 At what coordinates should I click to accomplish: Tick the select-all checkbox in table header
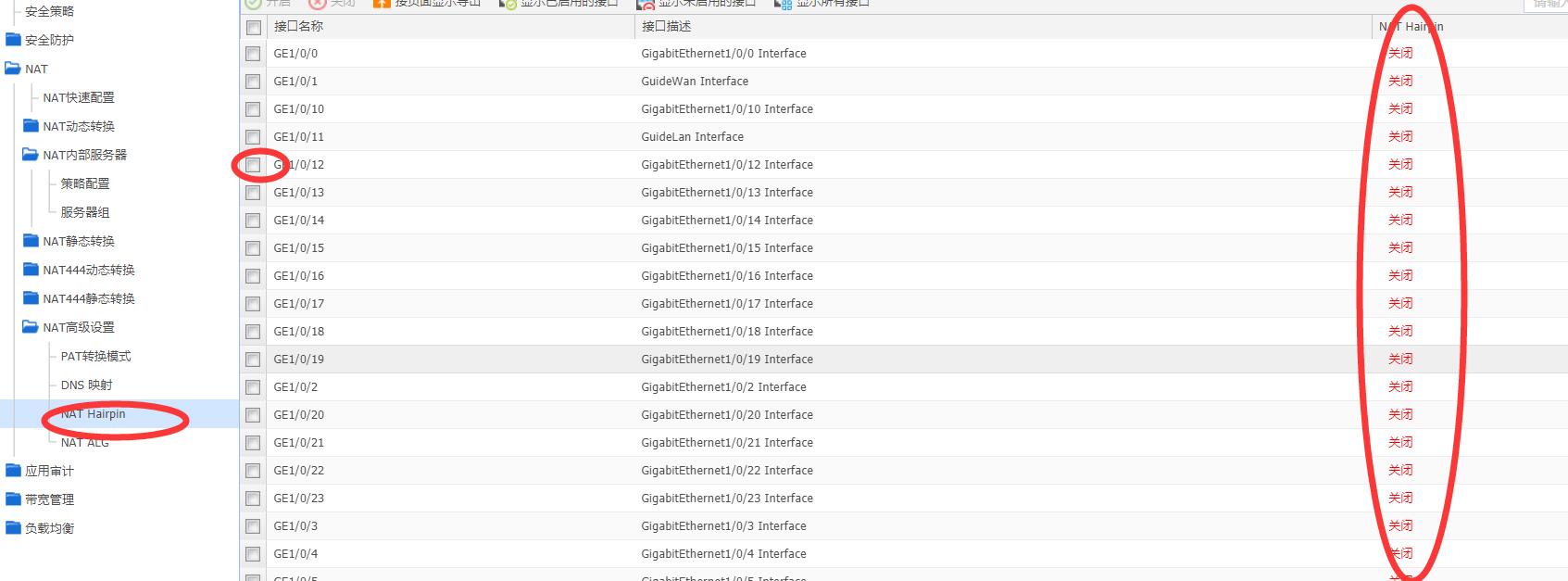click(x=253, y=28)
